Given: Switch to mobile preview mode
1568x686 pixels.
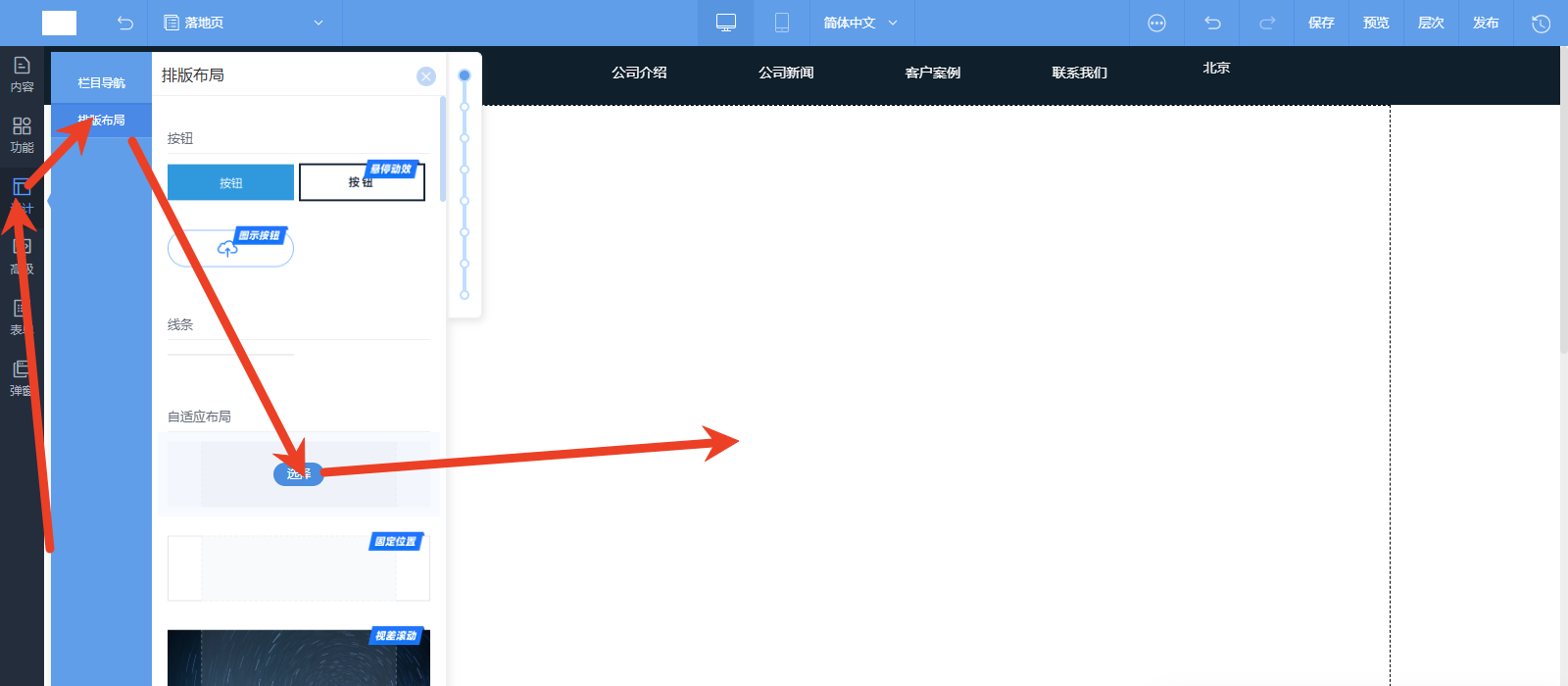Looking at the screenshot, I should (x=782, y=23).
